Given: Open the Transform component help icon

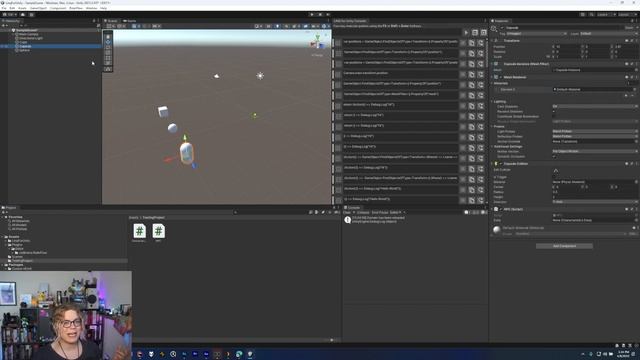Looking at the screenshot, I should 627,41.
